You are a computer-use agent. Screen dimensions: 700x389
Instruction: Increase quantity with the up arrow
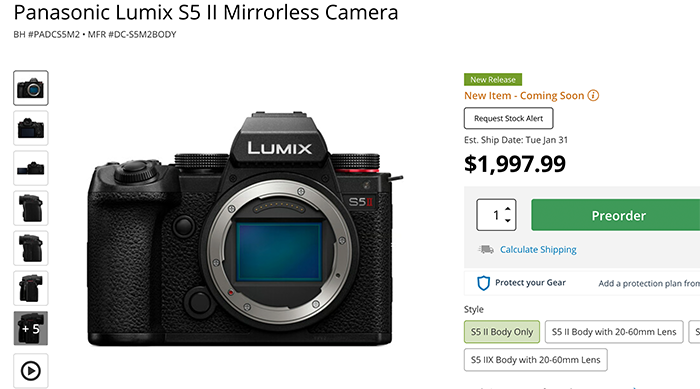tap(508, 209)
